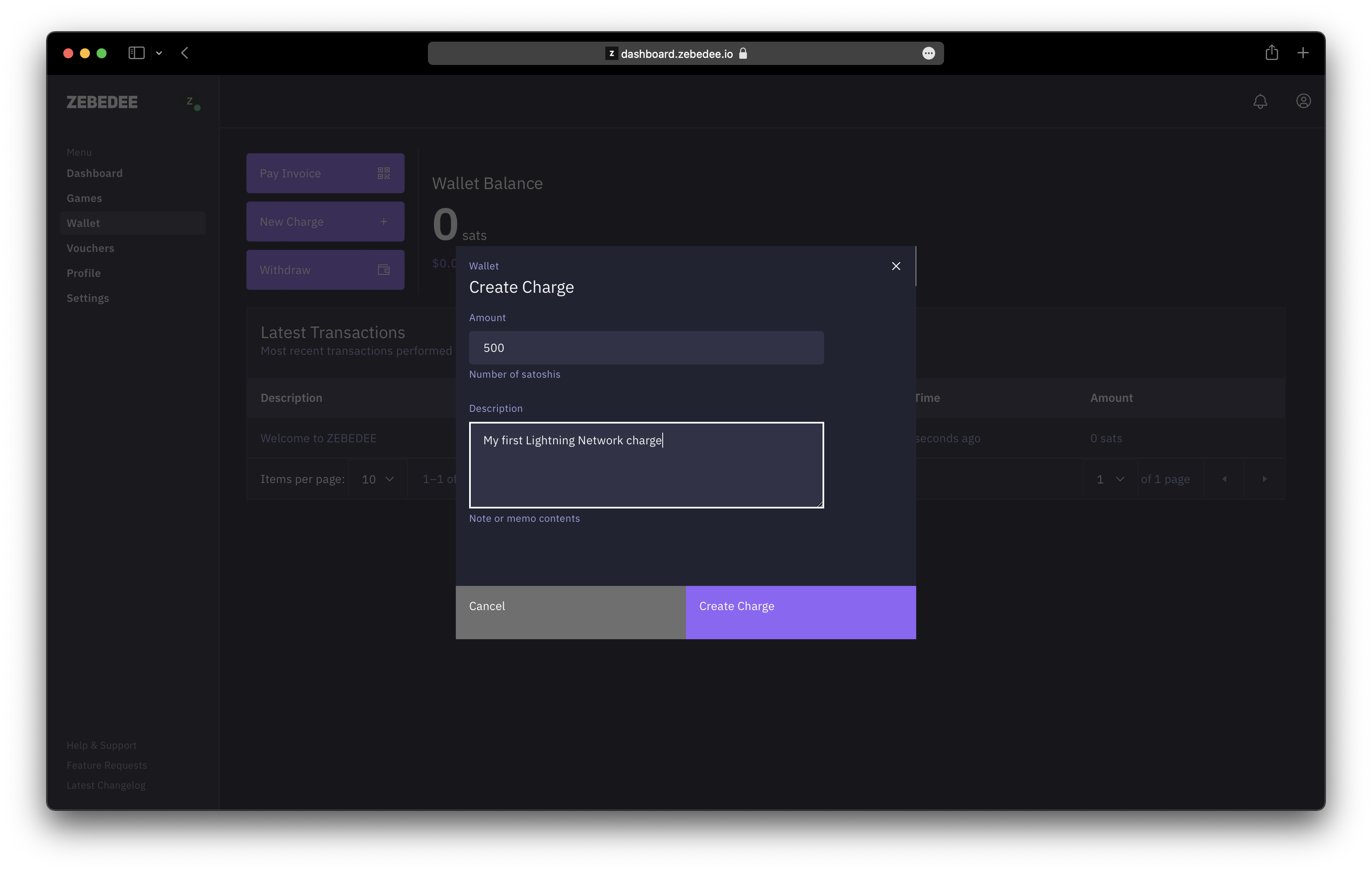Open Dashboard from the sidebar menu
1372x872 pixels.
pos(94,173)
